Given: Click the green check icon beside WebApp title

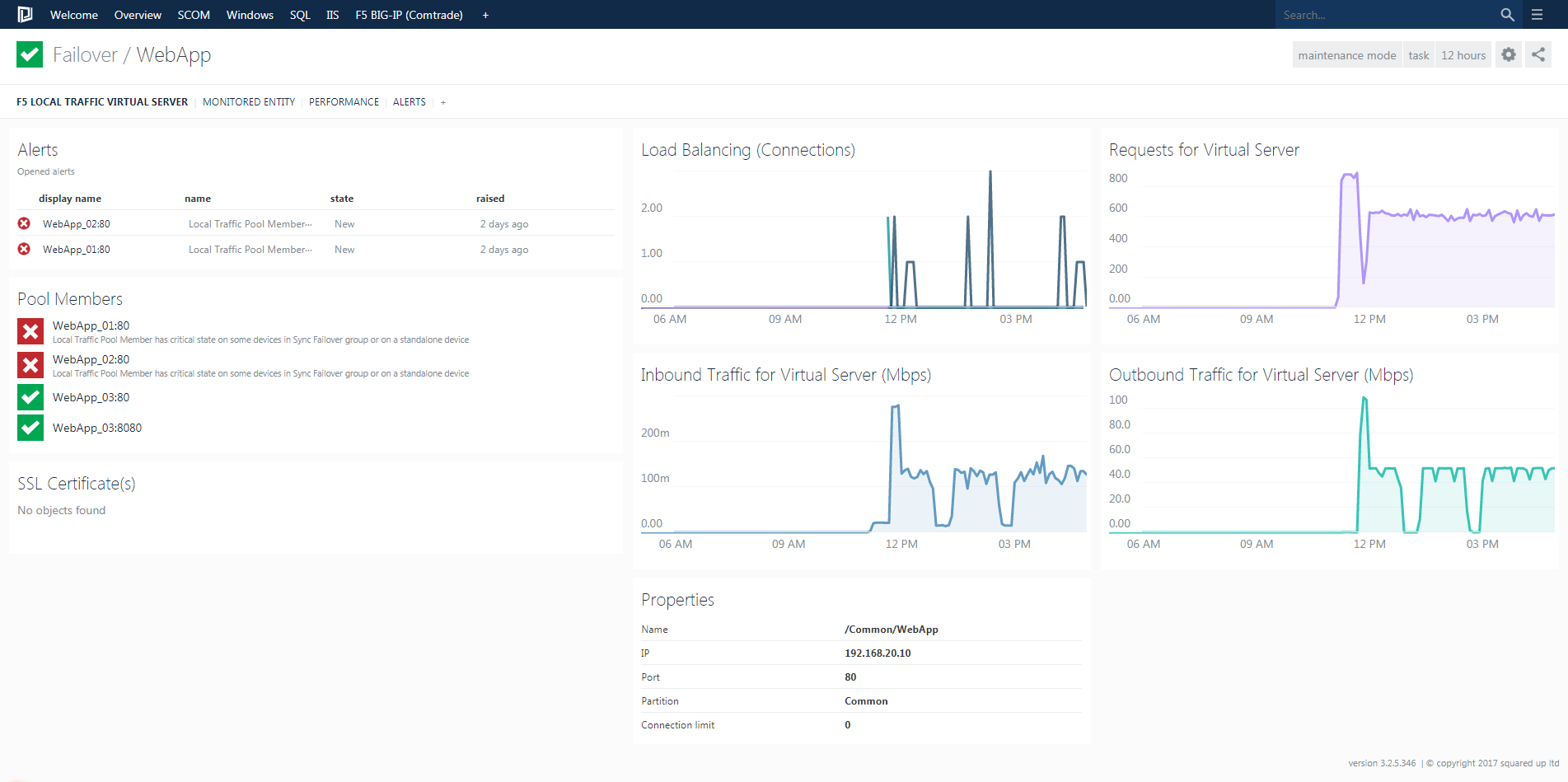Looking at the screenshot, I should pyautogui.click(x=29, y=54).
